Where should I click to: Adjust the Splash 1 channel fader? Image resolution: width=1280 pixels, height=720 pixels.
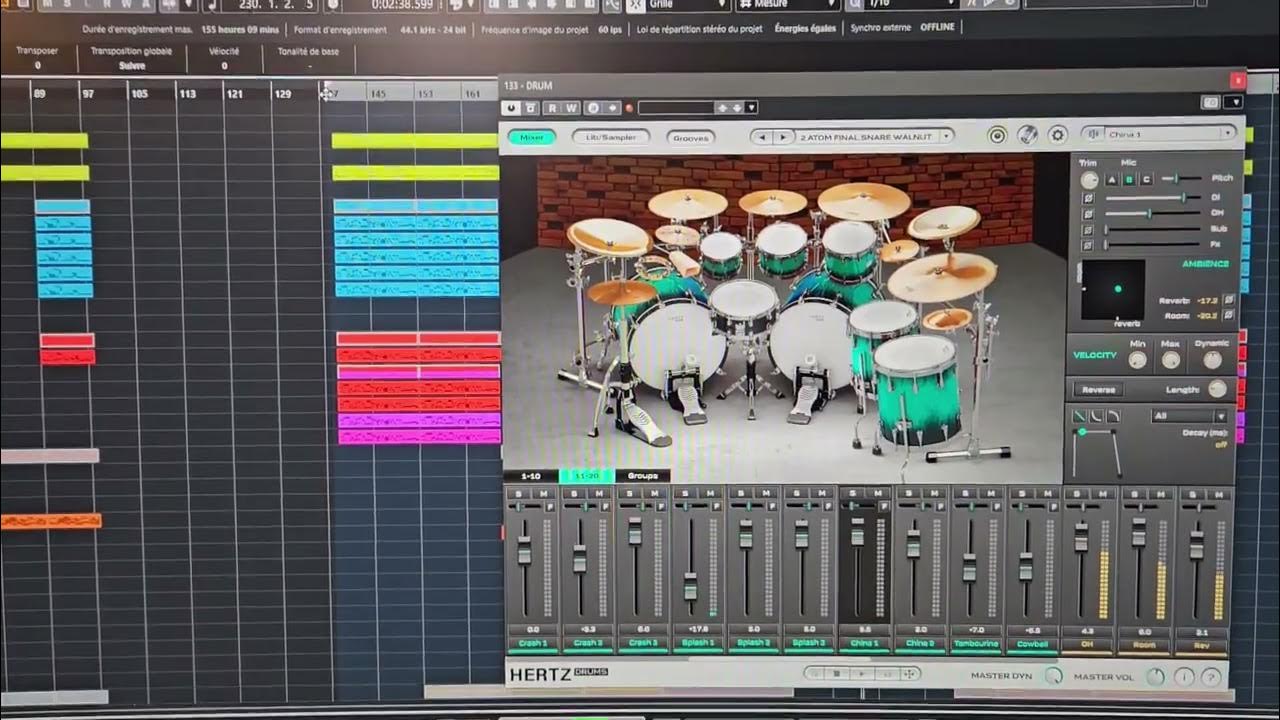(x=690, y=589)
